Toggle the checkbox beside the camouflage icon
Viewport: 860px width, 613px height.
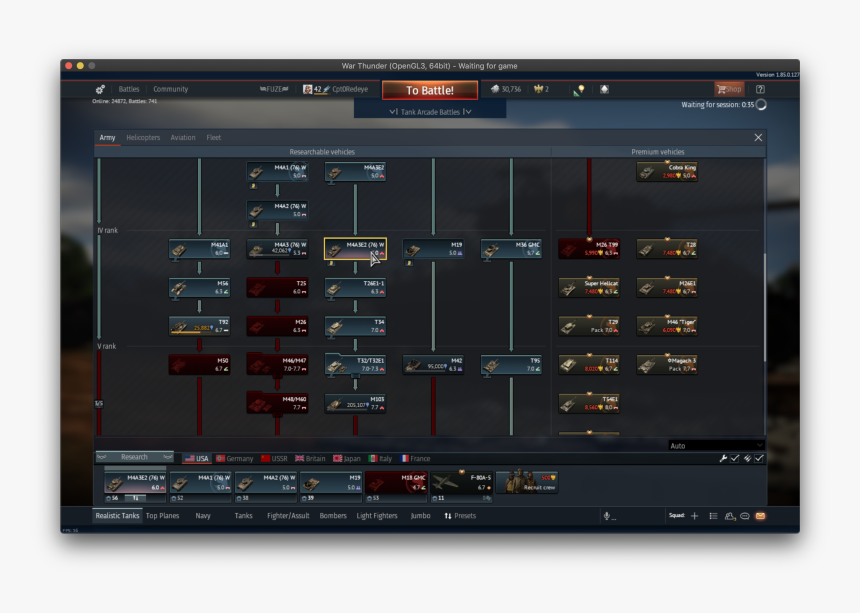point(758,458)
